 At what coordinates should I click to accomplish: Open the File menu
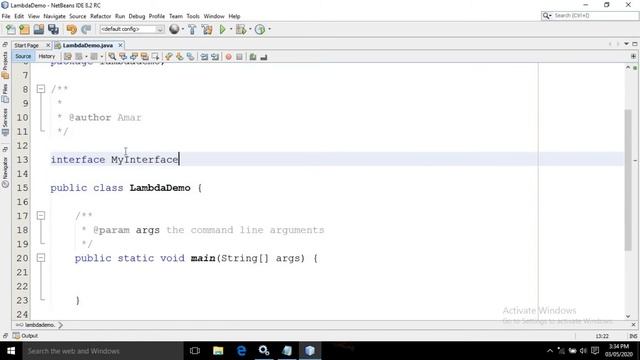(6, 16)
